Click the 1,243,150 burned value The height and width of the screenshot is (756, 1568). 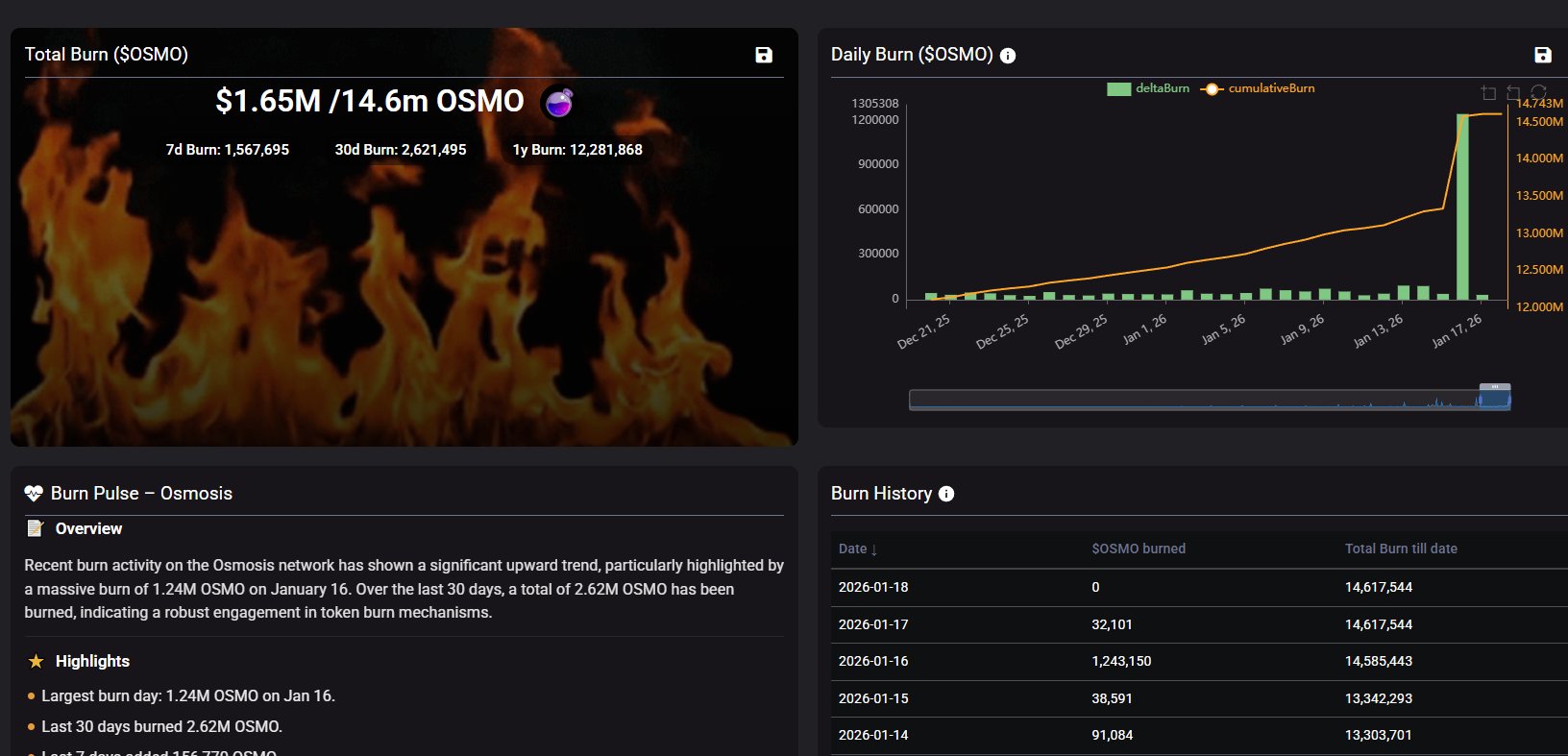(x=1121, y=661)
